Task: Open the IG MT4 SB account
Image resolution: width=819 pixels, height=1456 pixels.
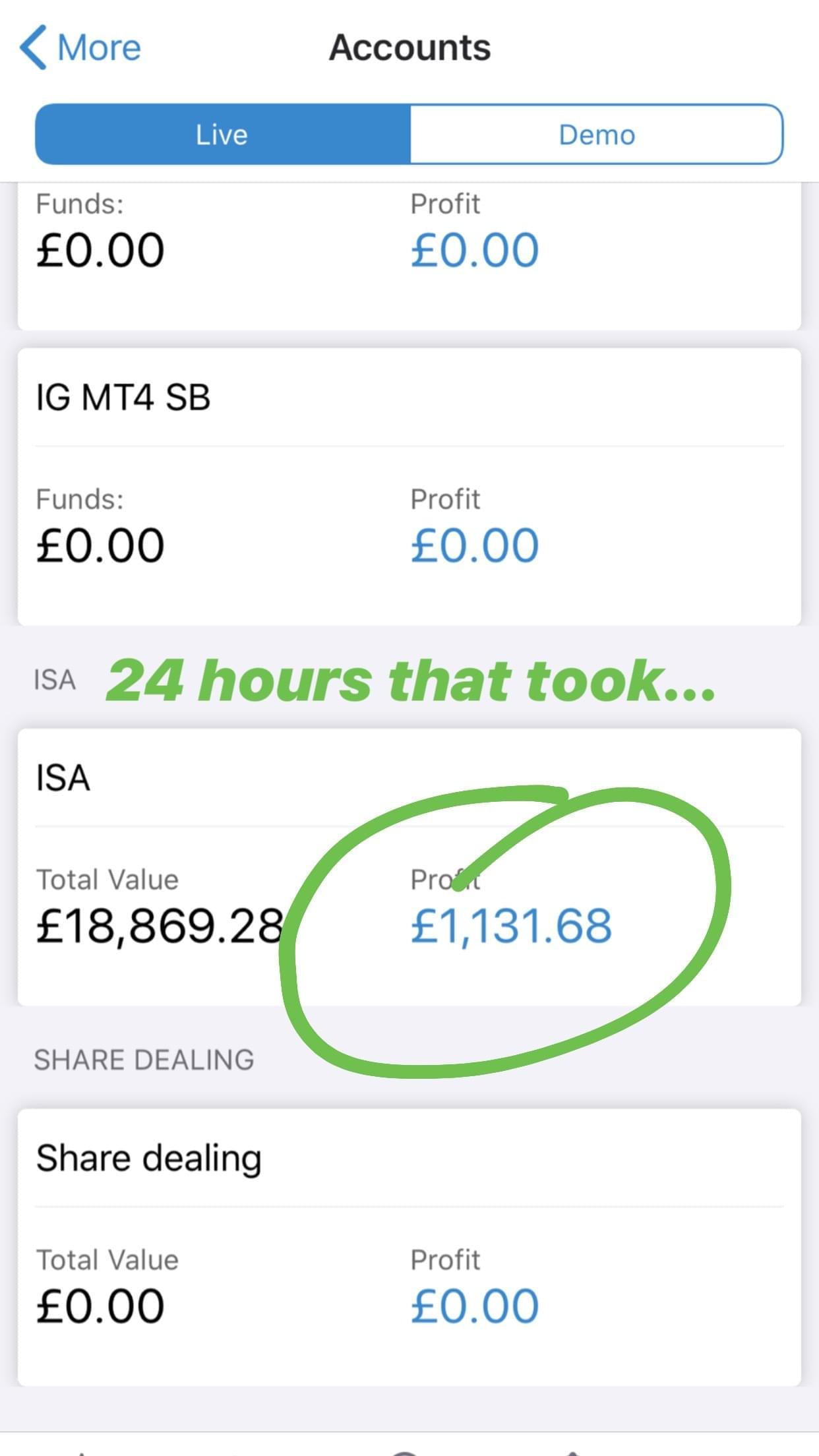Action: [x=123, y=398]
